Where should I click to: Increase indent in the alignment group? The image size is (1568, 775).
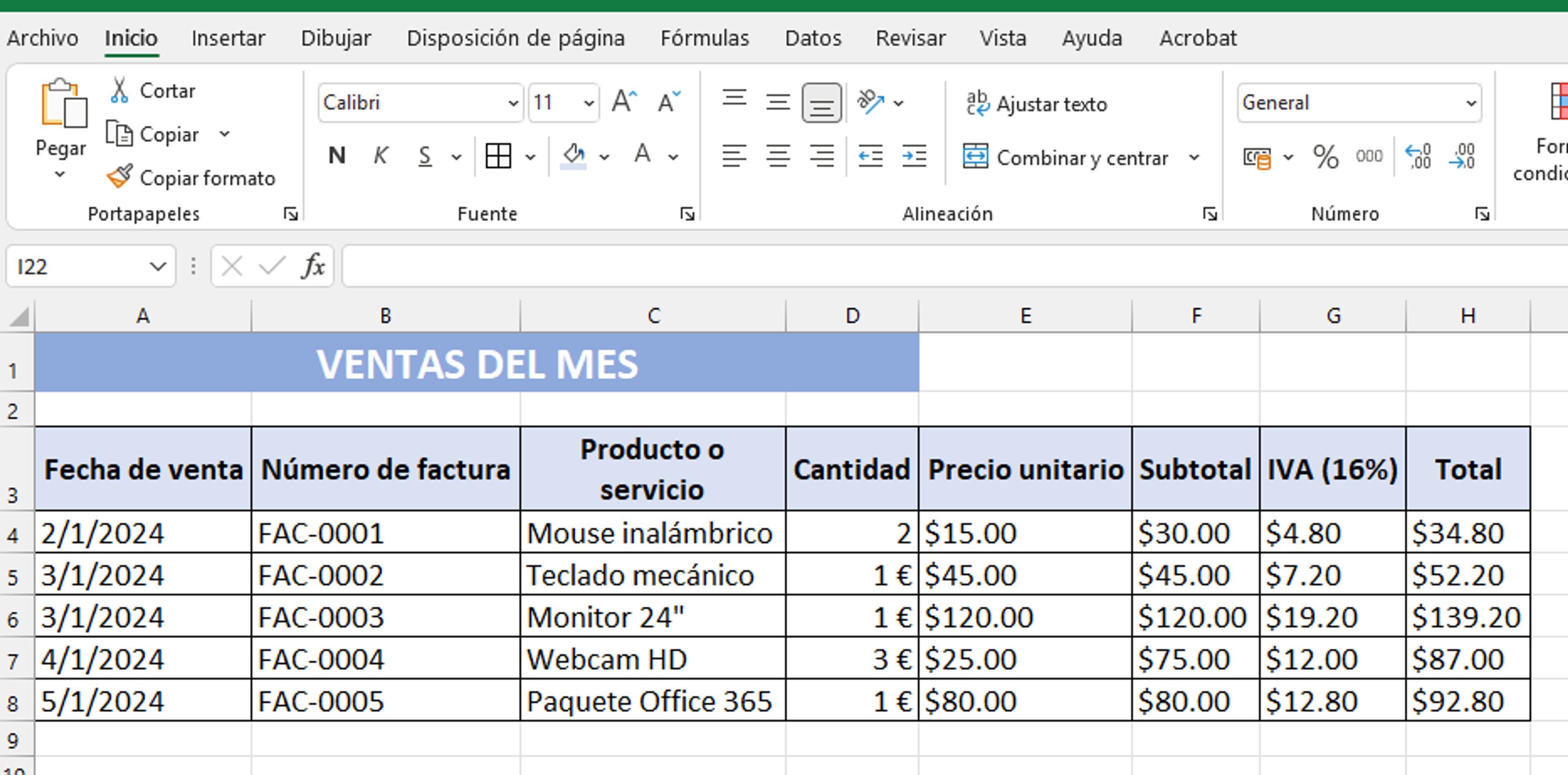[x=914, y=156]
